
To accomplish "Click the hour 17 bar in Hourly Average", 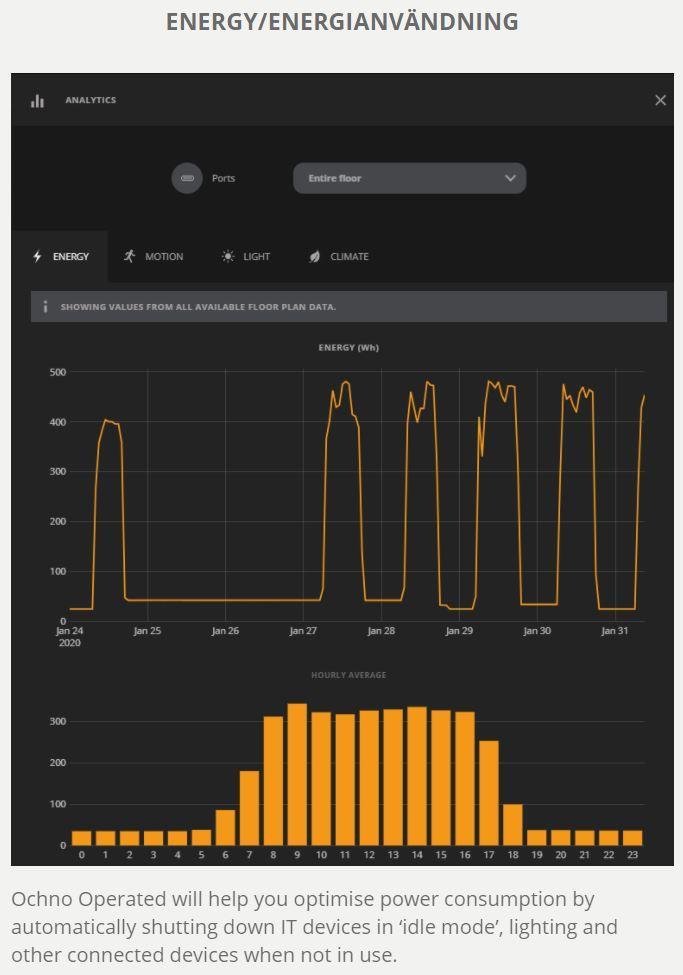I will (x=489, y=793).
